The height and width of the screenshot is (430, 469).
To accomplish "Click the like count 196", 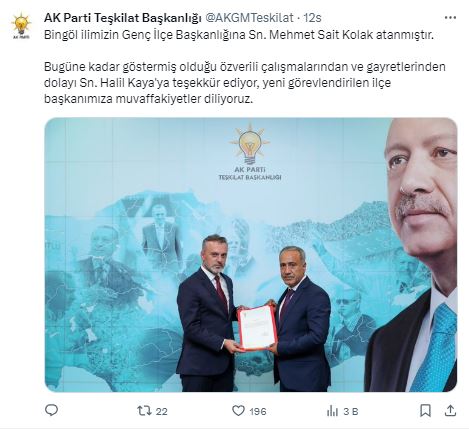I will tap(258, 411).
